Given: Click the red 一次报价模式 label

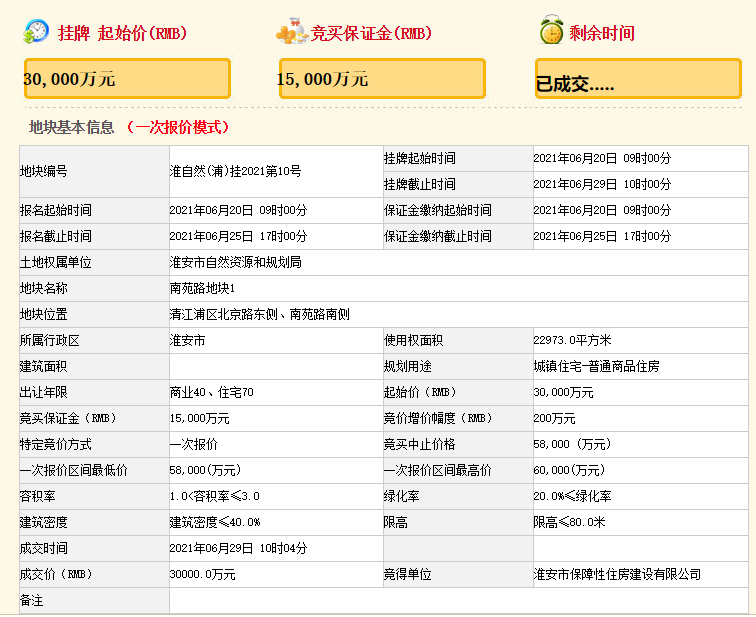Looking at the screenshot, I should (x=177, y=127).
